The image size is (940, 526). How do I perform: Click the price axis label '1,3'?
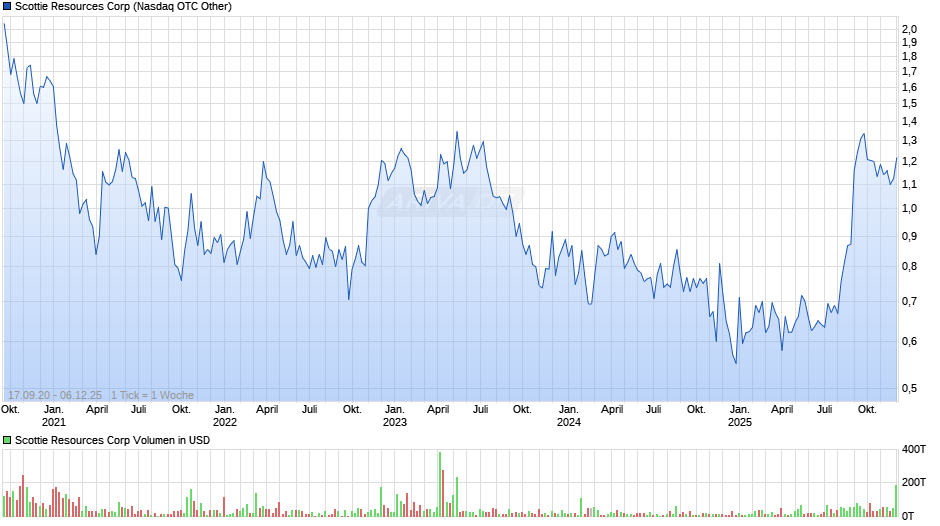coord(909,140)
